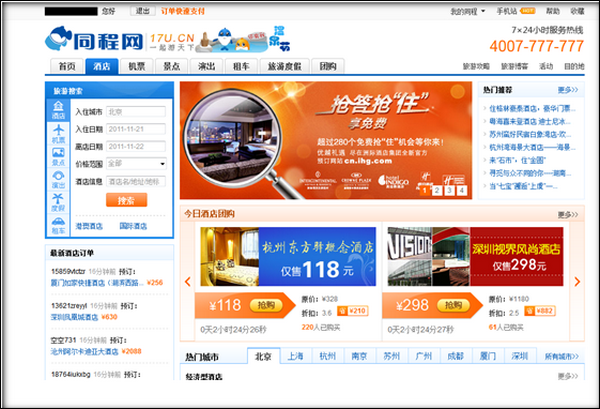The image size is (600, 409).
Task: Expand the 所有城市 city list
Action: pos(563,357)
